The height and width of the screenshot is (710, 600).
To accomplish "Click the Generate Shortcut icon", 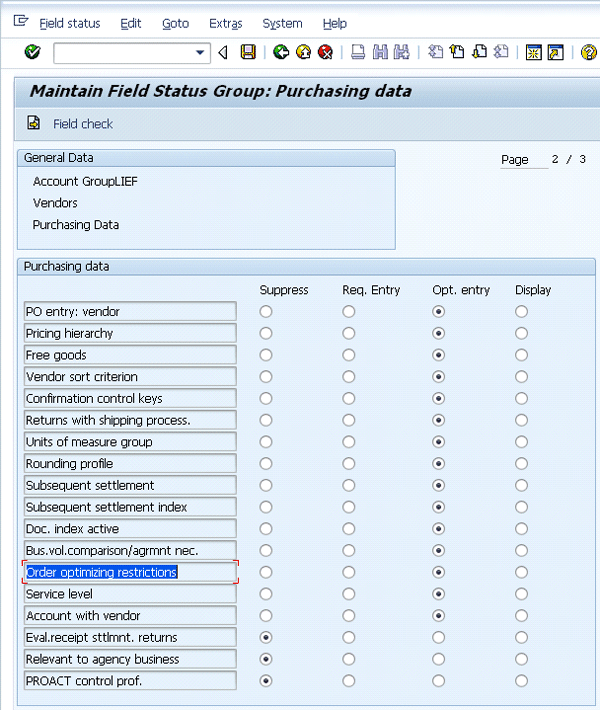I will click(556, 53).
